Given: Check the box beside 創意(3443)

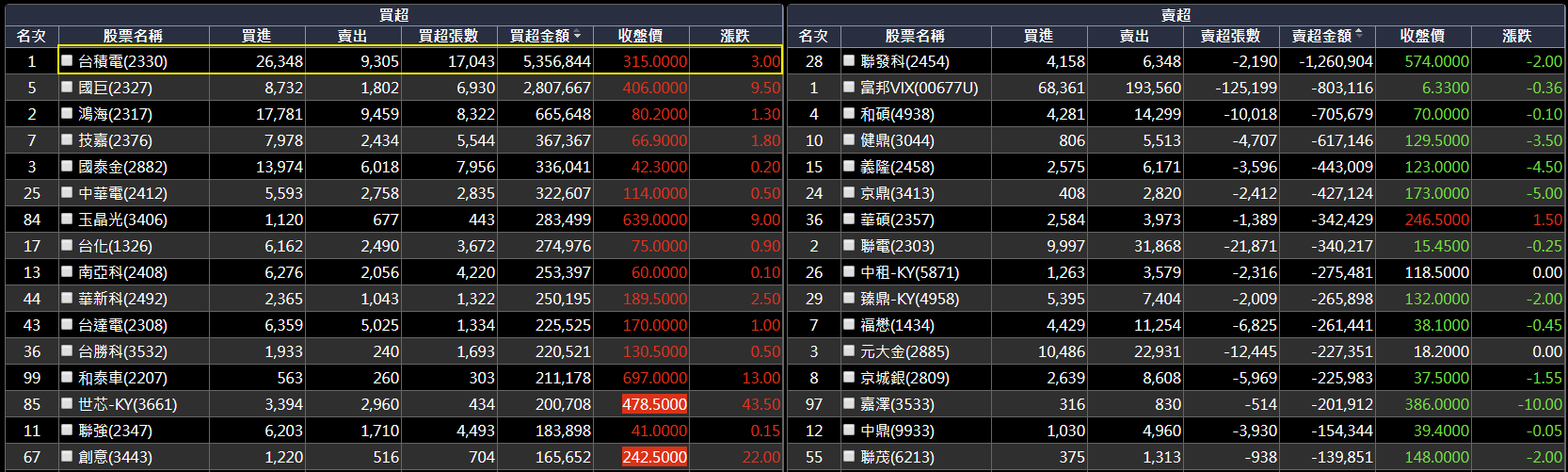Looking at the screenshot, I should (67, 456).
